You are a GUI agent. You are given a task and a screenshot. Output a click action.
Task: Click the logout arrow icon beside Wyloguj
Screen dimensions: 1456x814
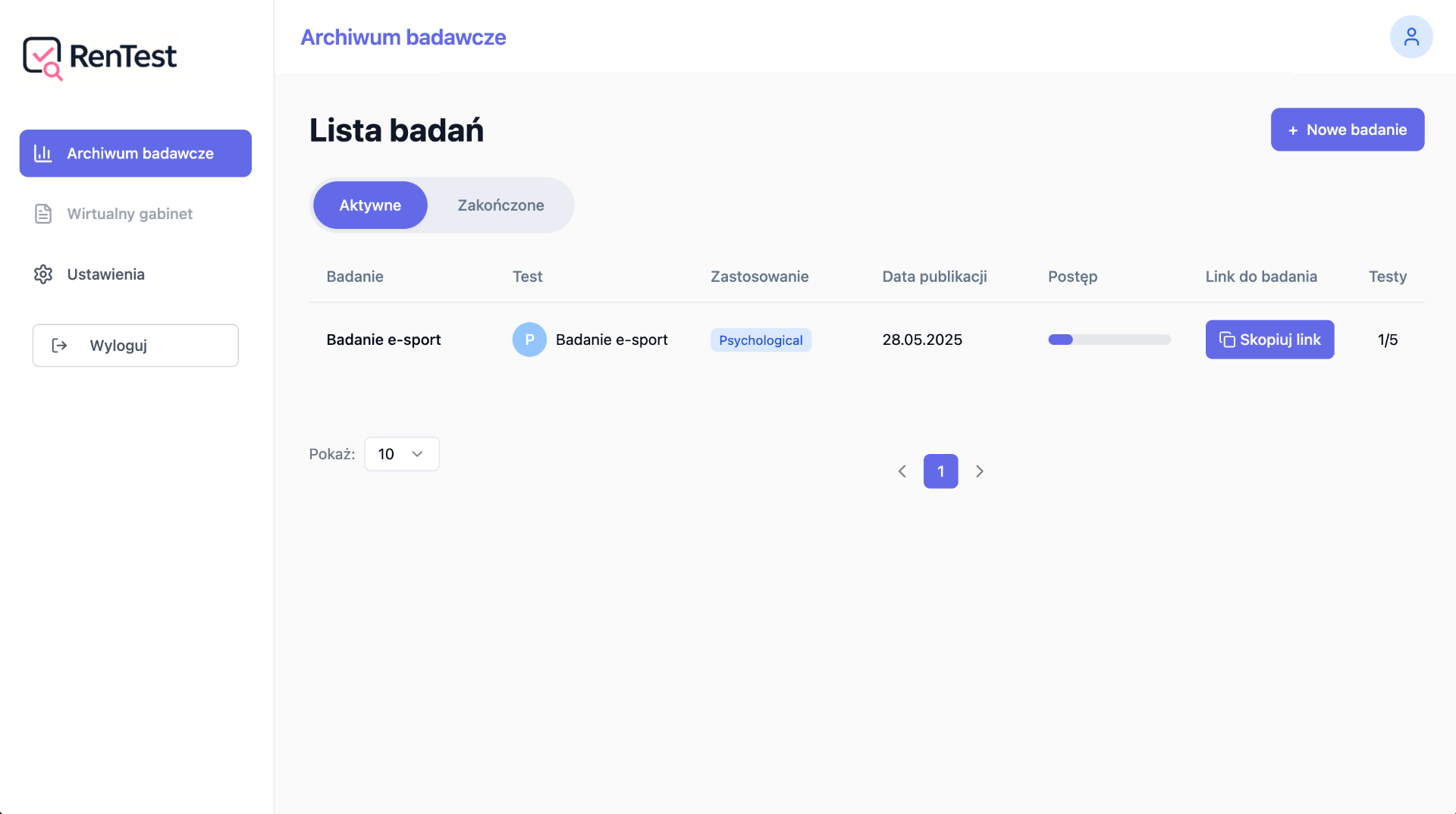[x=59, y=346]
